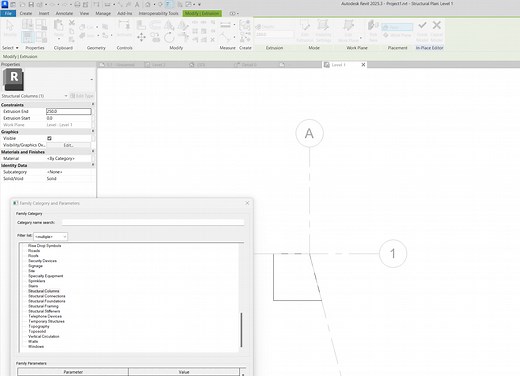Screen dimensions: 520x376
Task: Click the Pick New placement icon
Action: click(x=373, y=26)
